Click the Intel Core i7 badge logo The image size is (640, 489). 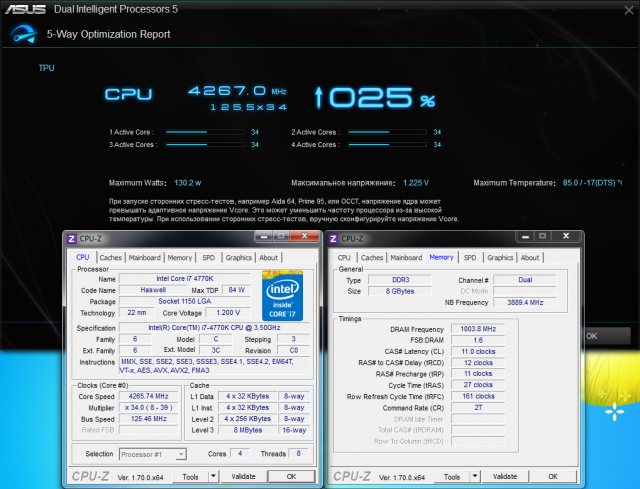pos(282,295)
